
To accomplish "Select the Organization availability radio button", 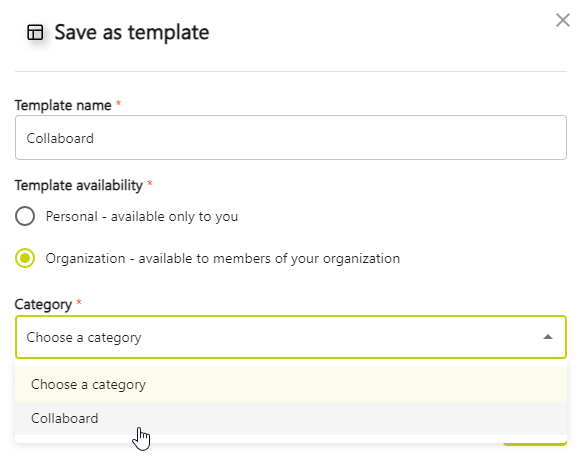I will (x=25, y=258).
